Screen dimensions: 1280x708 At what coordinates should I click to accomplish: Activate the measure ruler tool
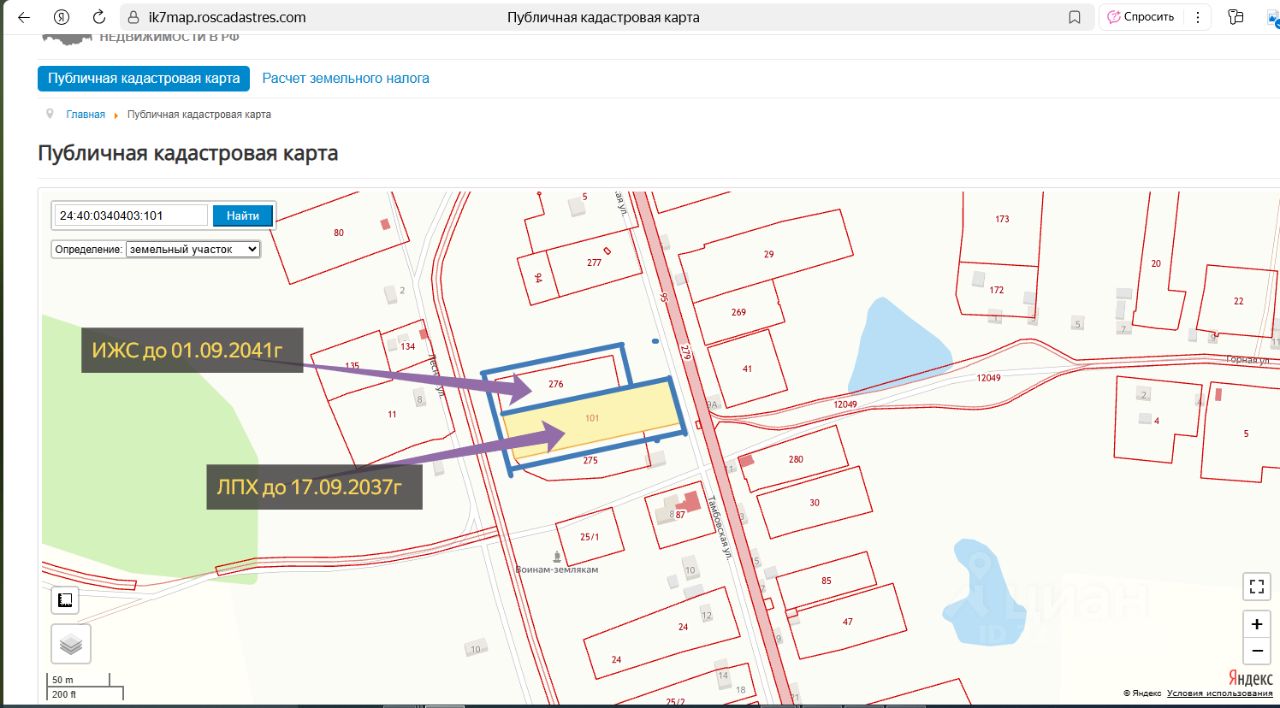(x=65, y=600)
